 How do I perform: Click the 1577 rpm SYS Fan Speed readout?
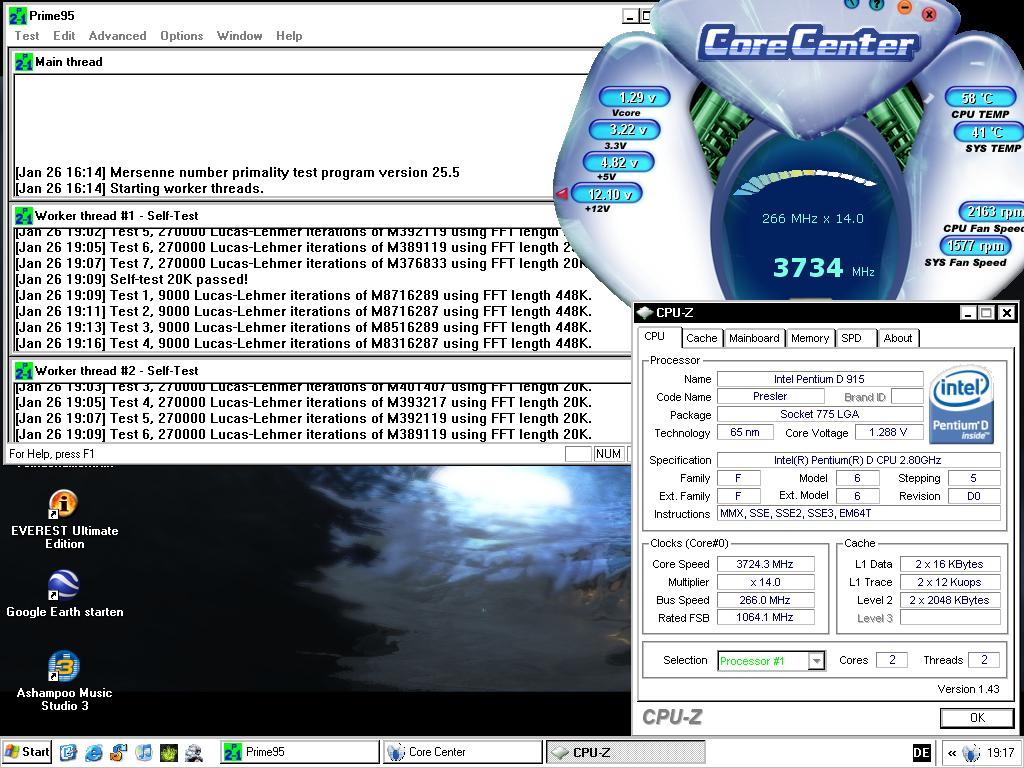[x=976, y=246]
